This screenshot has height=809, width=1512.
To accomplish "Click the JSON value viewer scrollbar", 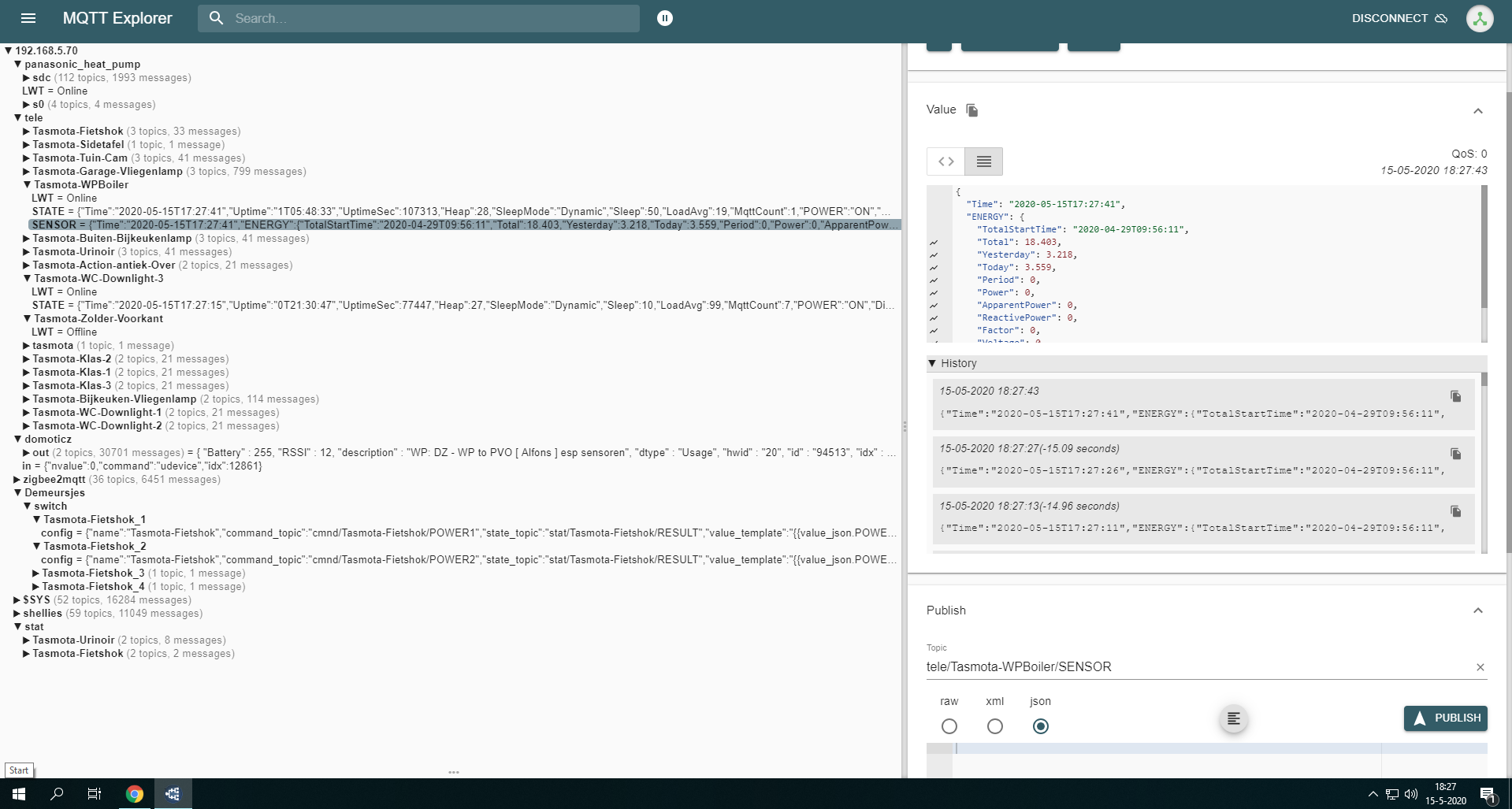I will point(1484,246).
